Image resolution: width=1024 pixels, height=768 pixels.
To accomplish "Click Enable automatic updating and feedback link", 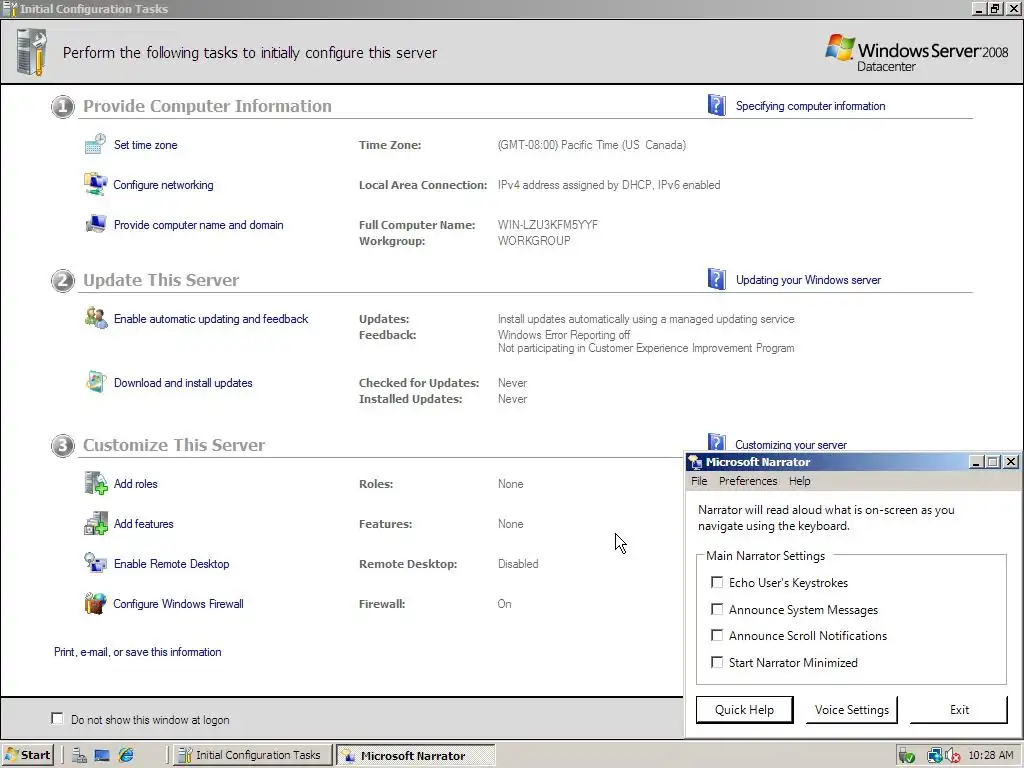I will click(x=211, y=319).
